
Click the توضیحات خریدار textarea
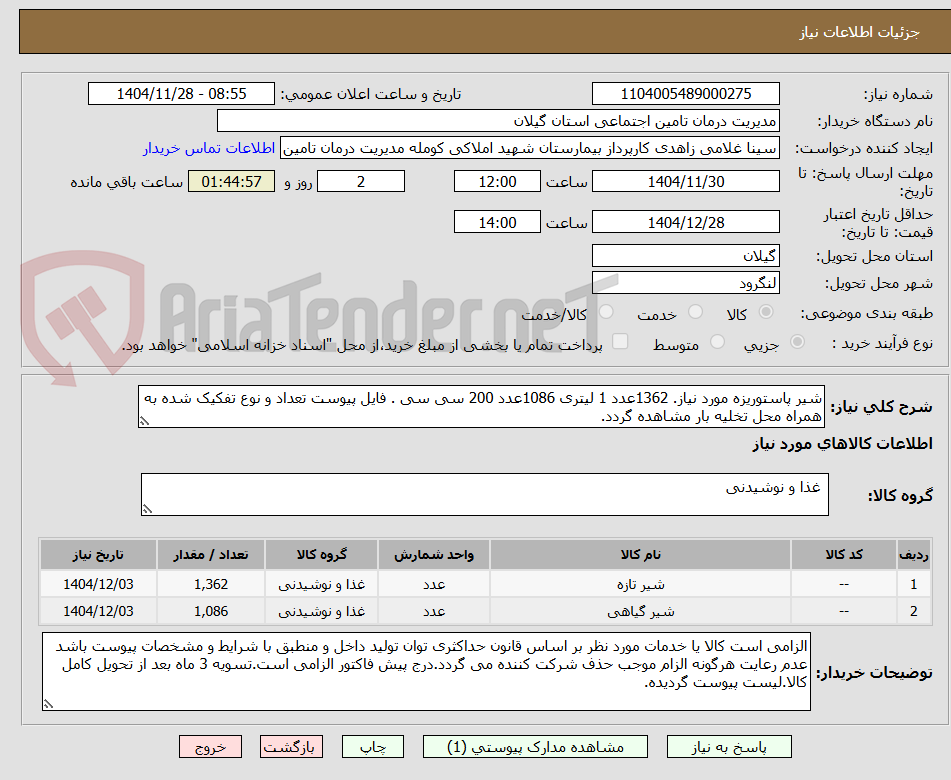(426, 671)
